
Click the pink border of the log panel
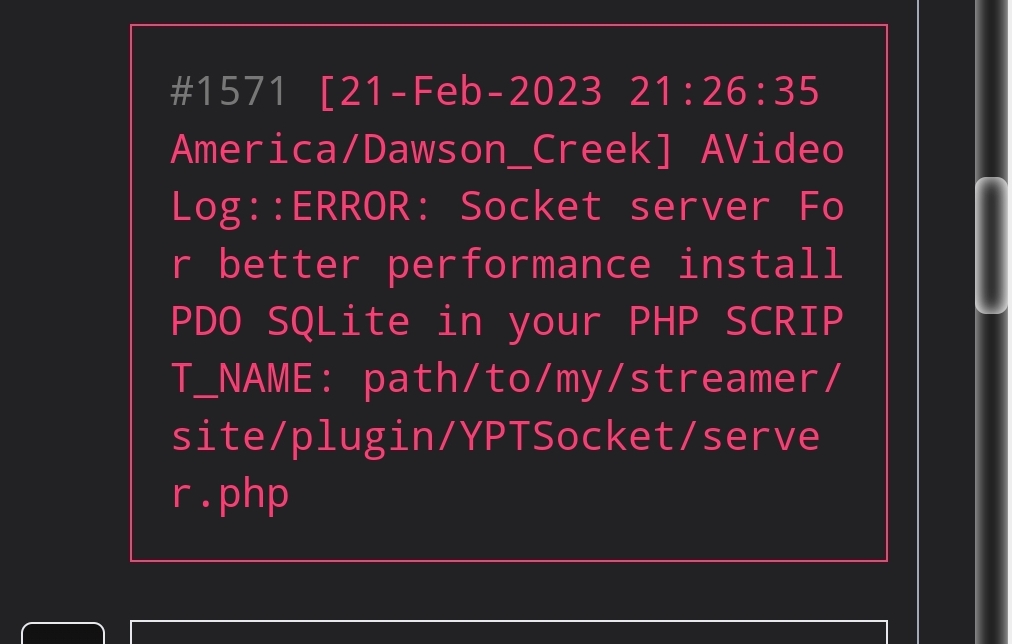tap(508, 25)
